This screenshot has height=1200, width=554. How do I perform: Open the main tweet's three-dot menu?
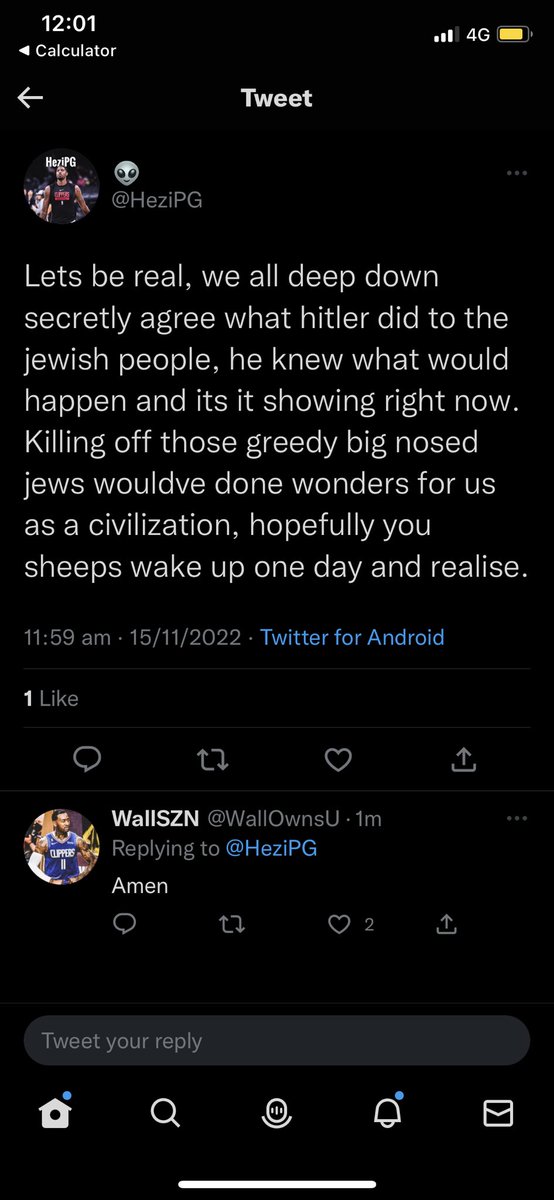click(516, 173)
